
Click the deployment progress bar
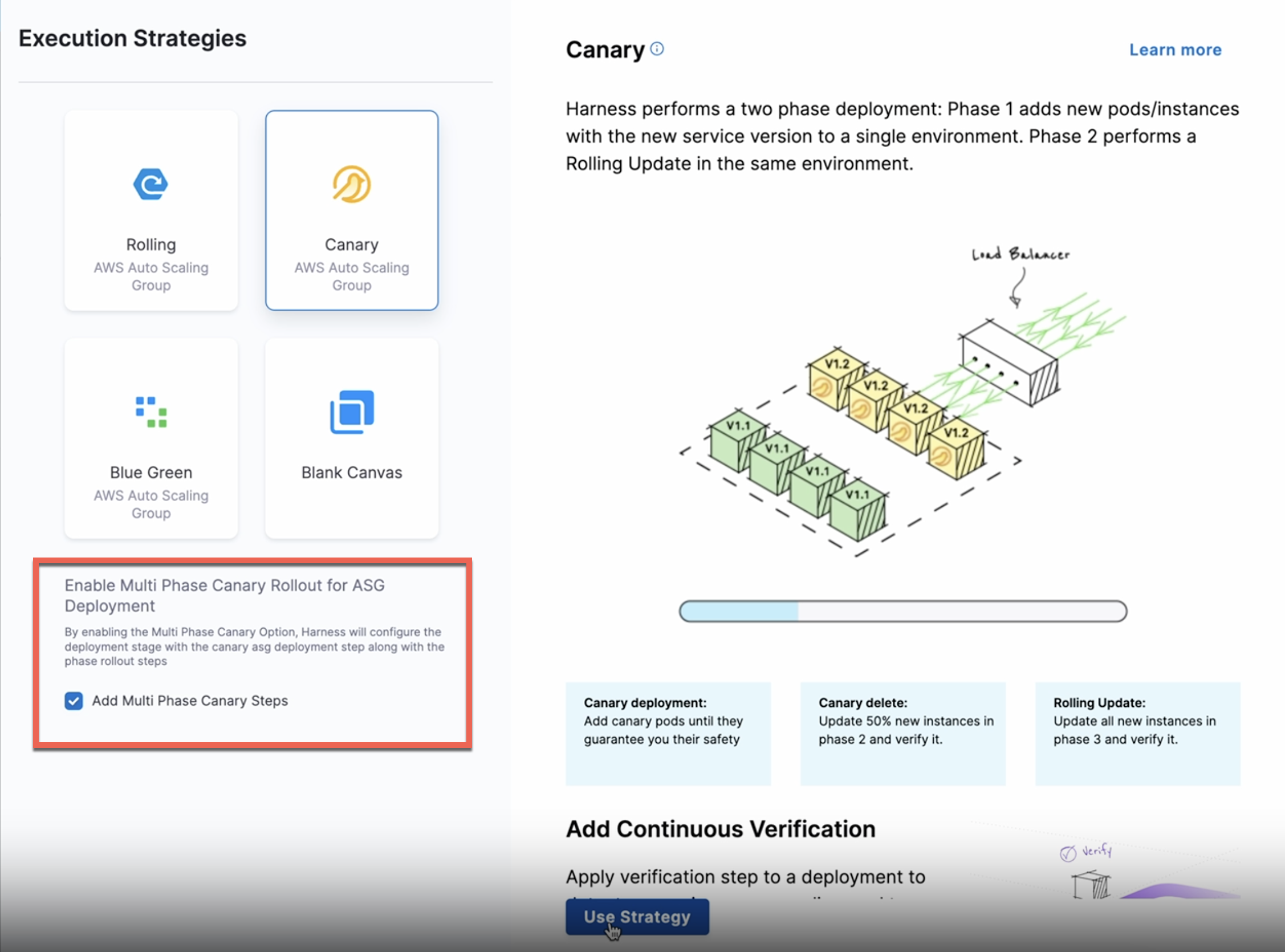(902, 611)
